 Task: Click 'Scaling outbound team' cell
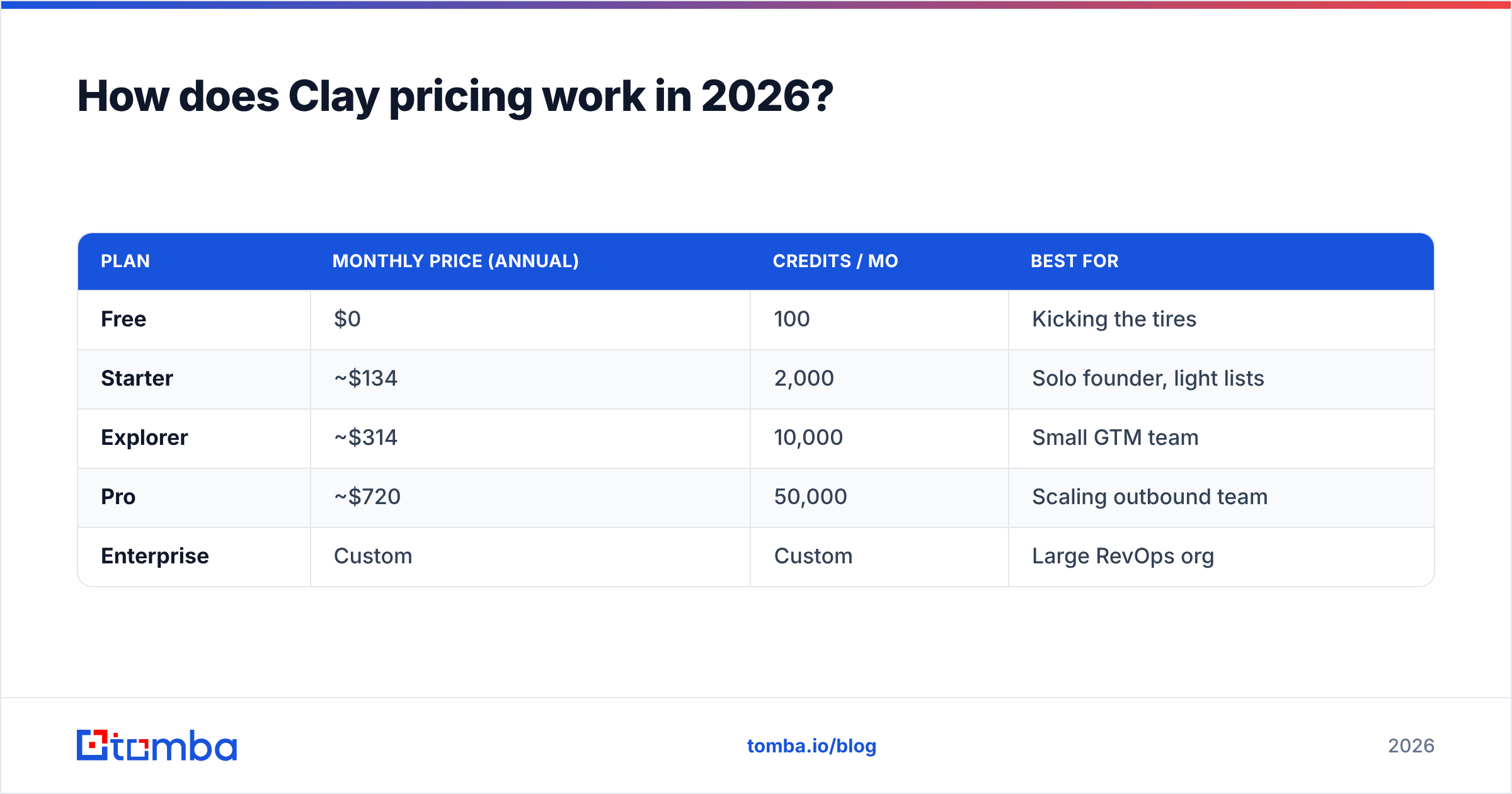coord(1221,497)
